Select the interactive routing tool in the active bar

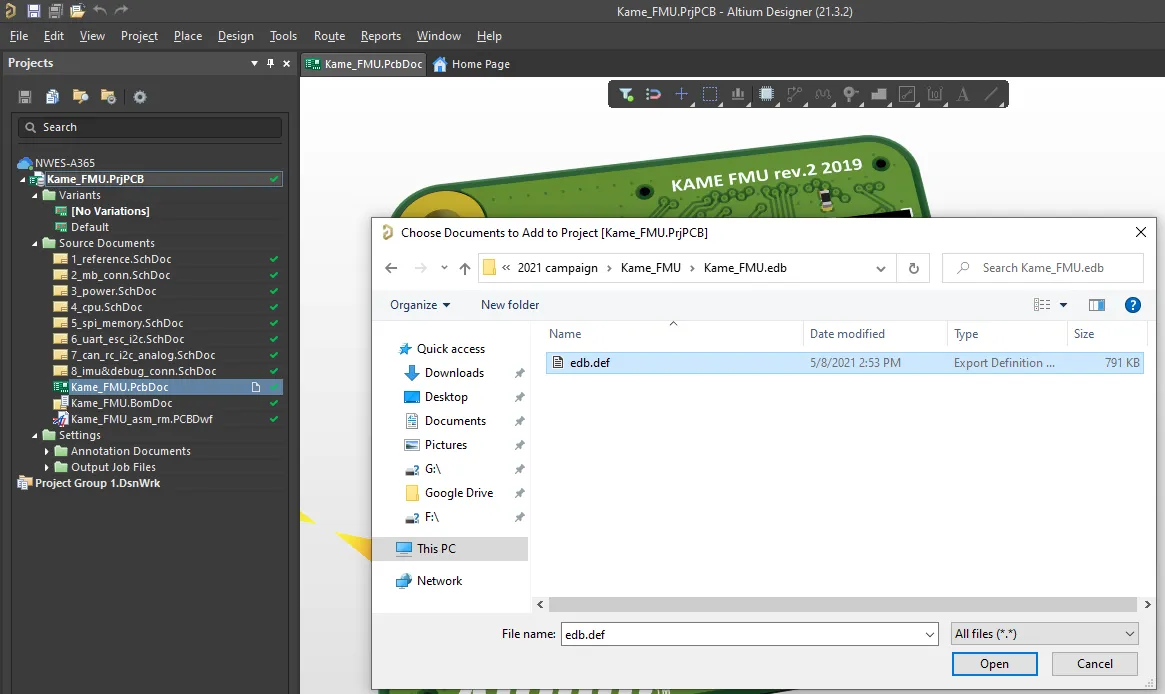click(x=793, y=94)
